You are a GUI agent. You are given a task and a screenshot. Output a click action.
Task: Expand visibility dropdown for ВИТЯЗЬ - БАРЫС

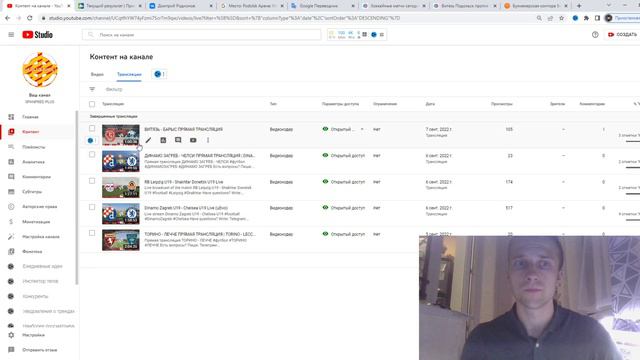(x=362, y=129)
